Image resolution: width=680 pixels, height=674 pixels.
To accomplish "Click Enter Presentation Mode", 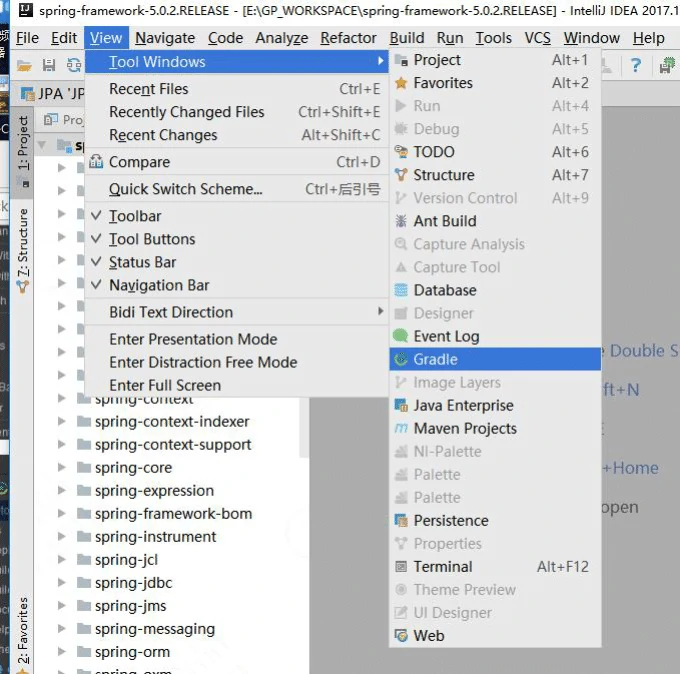I will 193,339.
